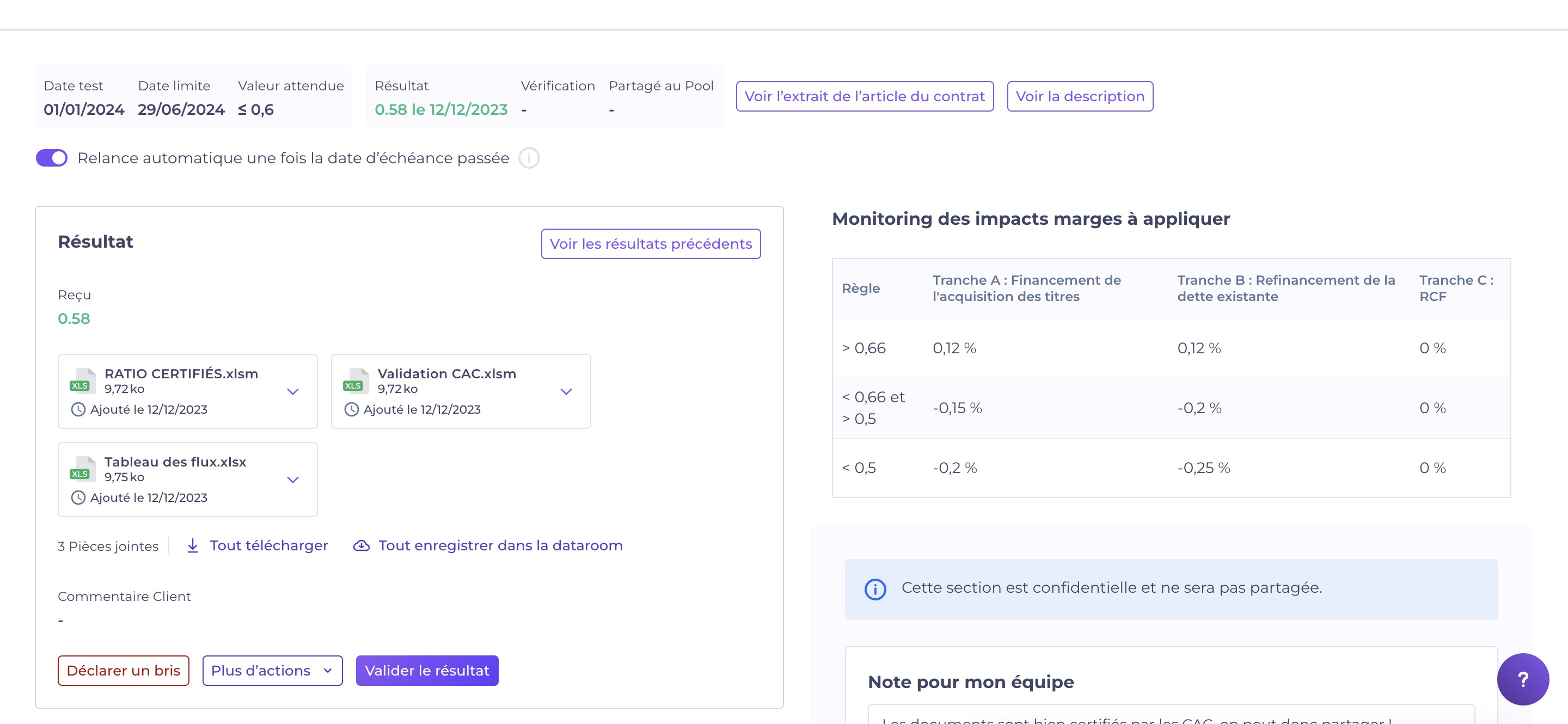
Task: Click Déclarer un bris button
Action: tap(123, 671)
